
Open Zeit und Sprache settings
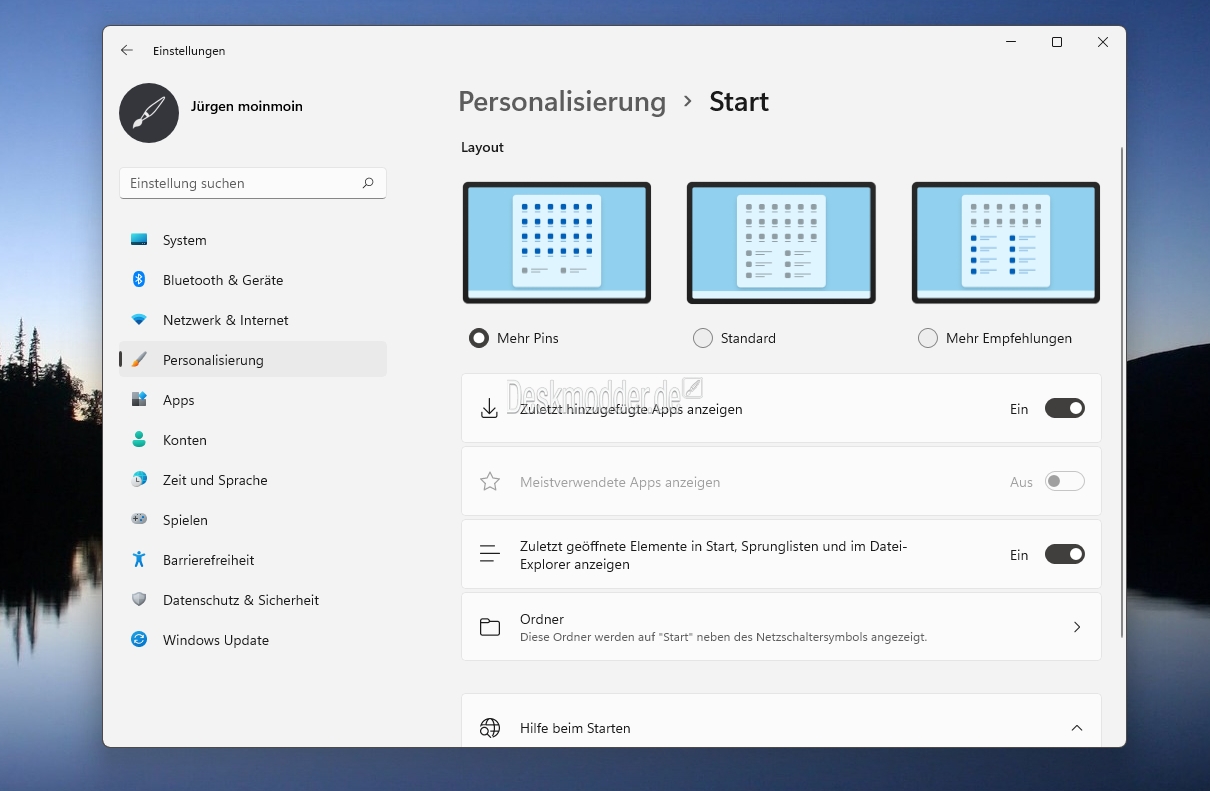[x=253, y=480]
